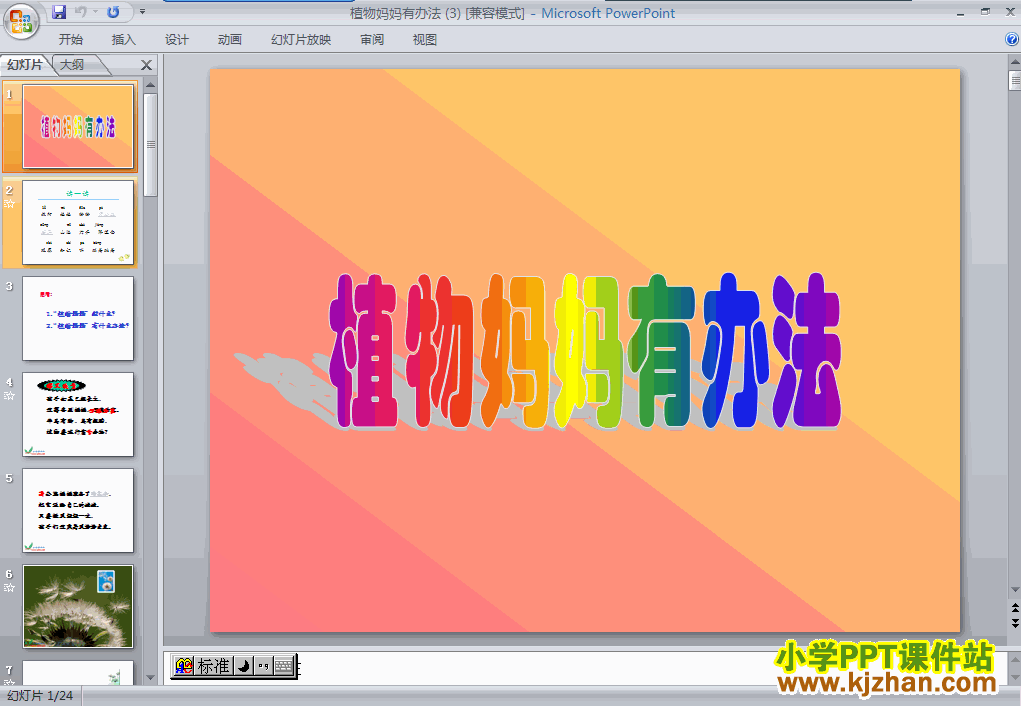This screenshot has height=706, width=1021.
Task: Click the 标准 IME mode button
Action: (214, 666)
